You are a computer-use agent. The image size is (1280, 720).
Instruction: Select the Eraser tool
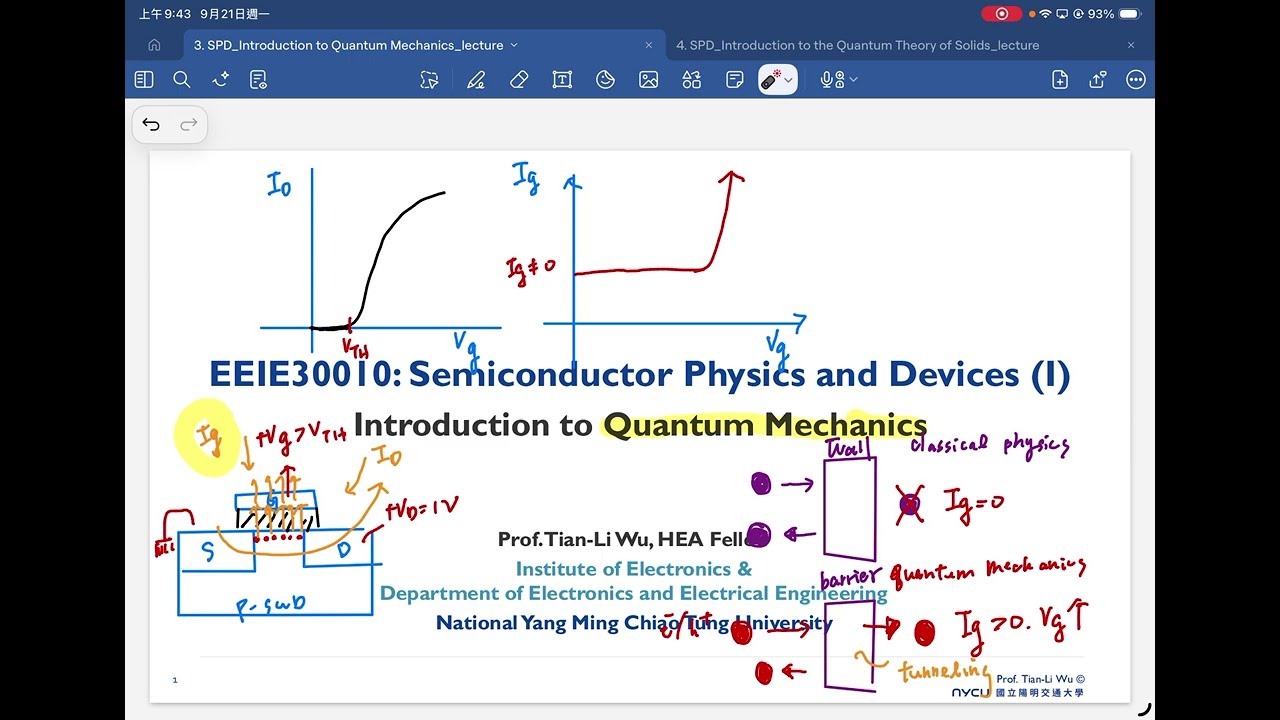point(518,80)
